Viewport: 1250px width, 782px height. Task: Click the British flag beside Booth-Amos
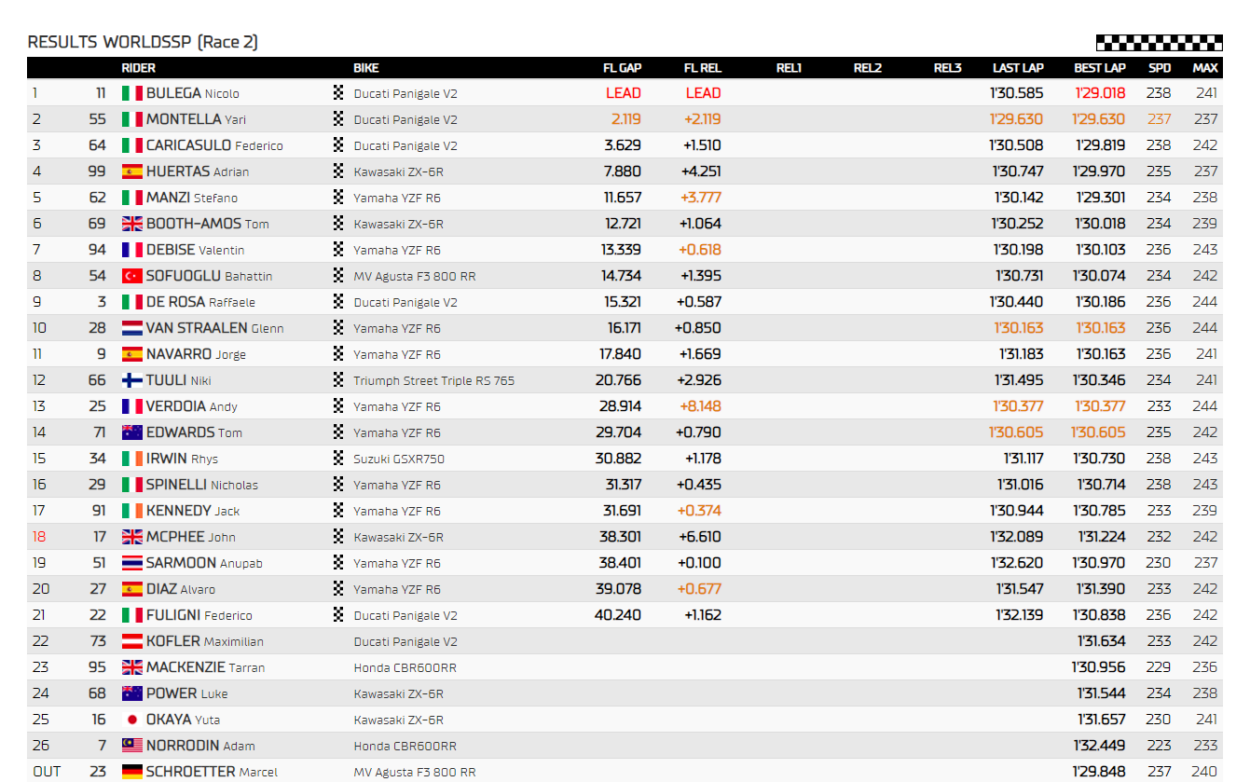[x=132, y=224]
